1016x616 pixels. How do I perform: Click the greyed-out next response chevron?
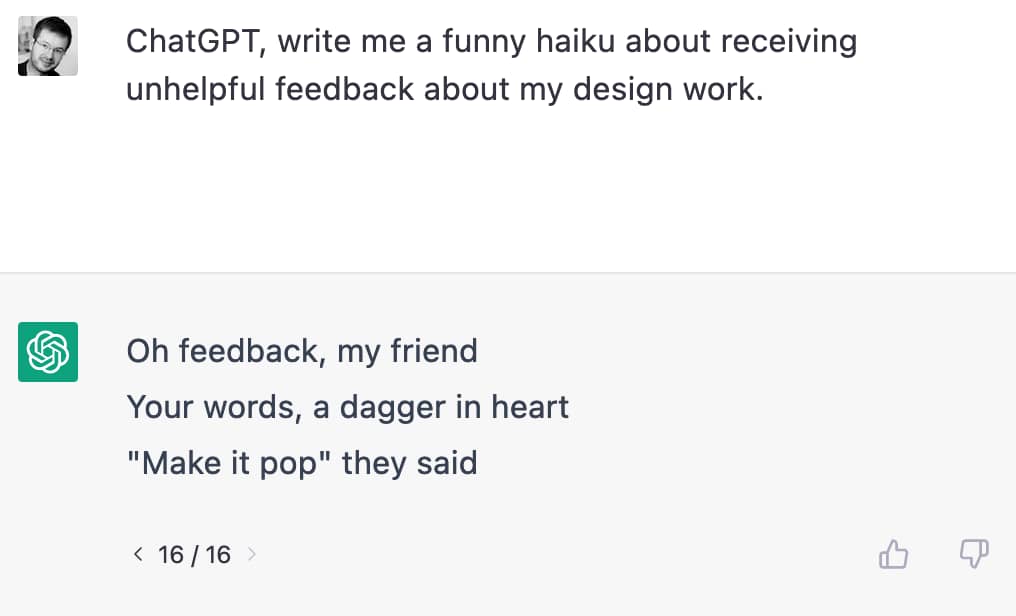click(x=252, y=554)
